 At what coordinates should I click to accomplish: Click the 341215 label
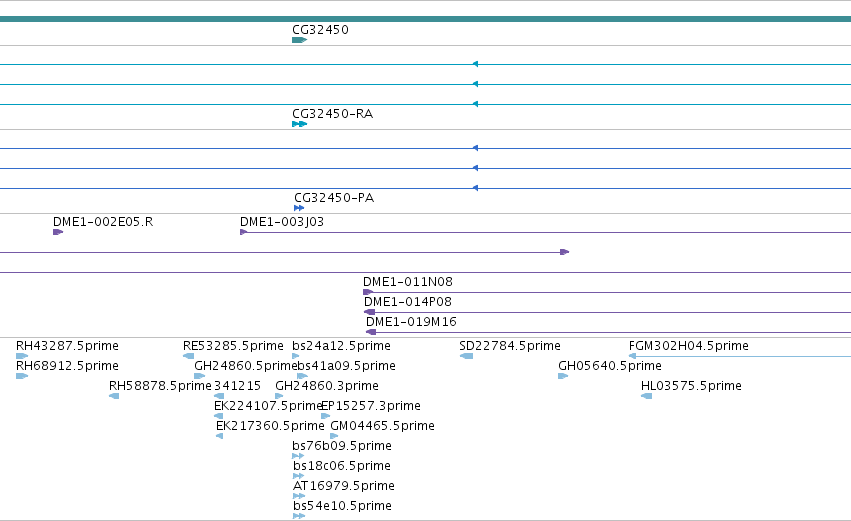click(237, 386)
